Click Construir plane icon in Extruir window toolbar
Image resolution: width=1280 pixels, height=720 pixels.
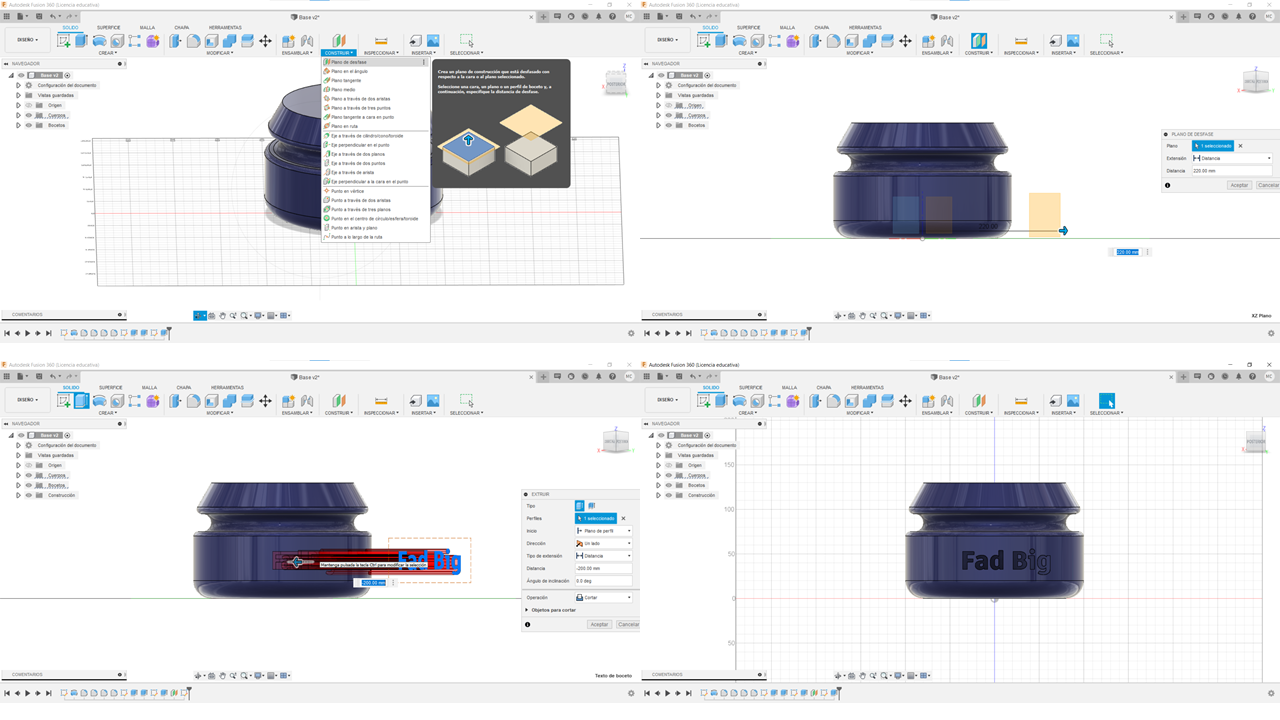pos(339,400)
